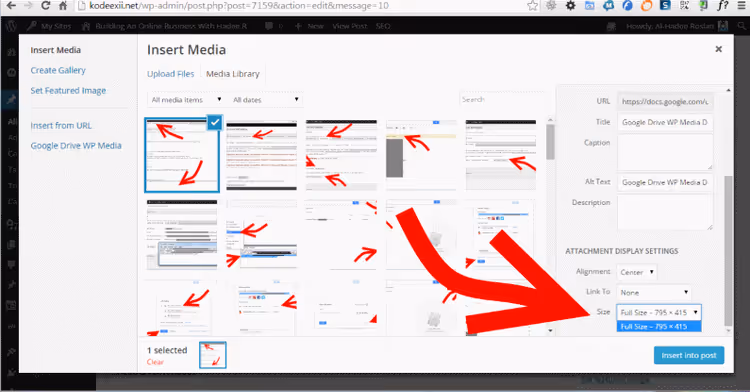Open the comments bubble in admin bar
Image resolution: width=750 pixels, height=392 pixels.
[x=273, y=26]
